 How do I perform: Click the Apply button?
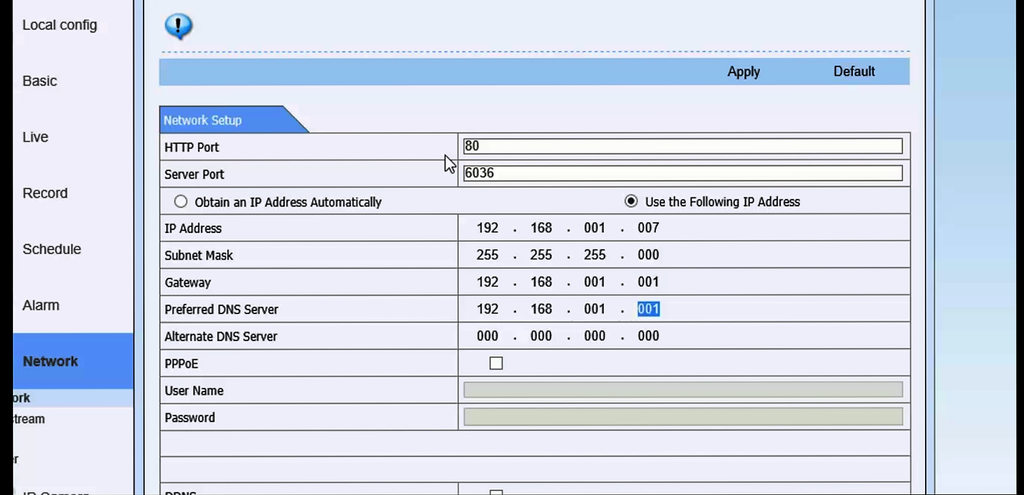(743, 72)
